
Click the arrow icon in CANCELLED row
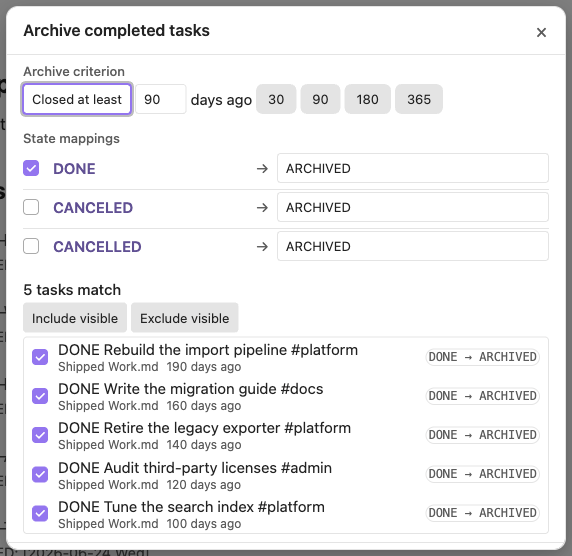point(262,247)
